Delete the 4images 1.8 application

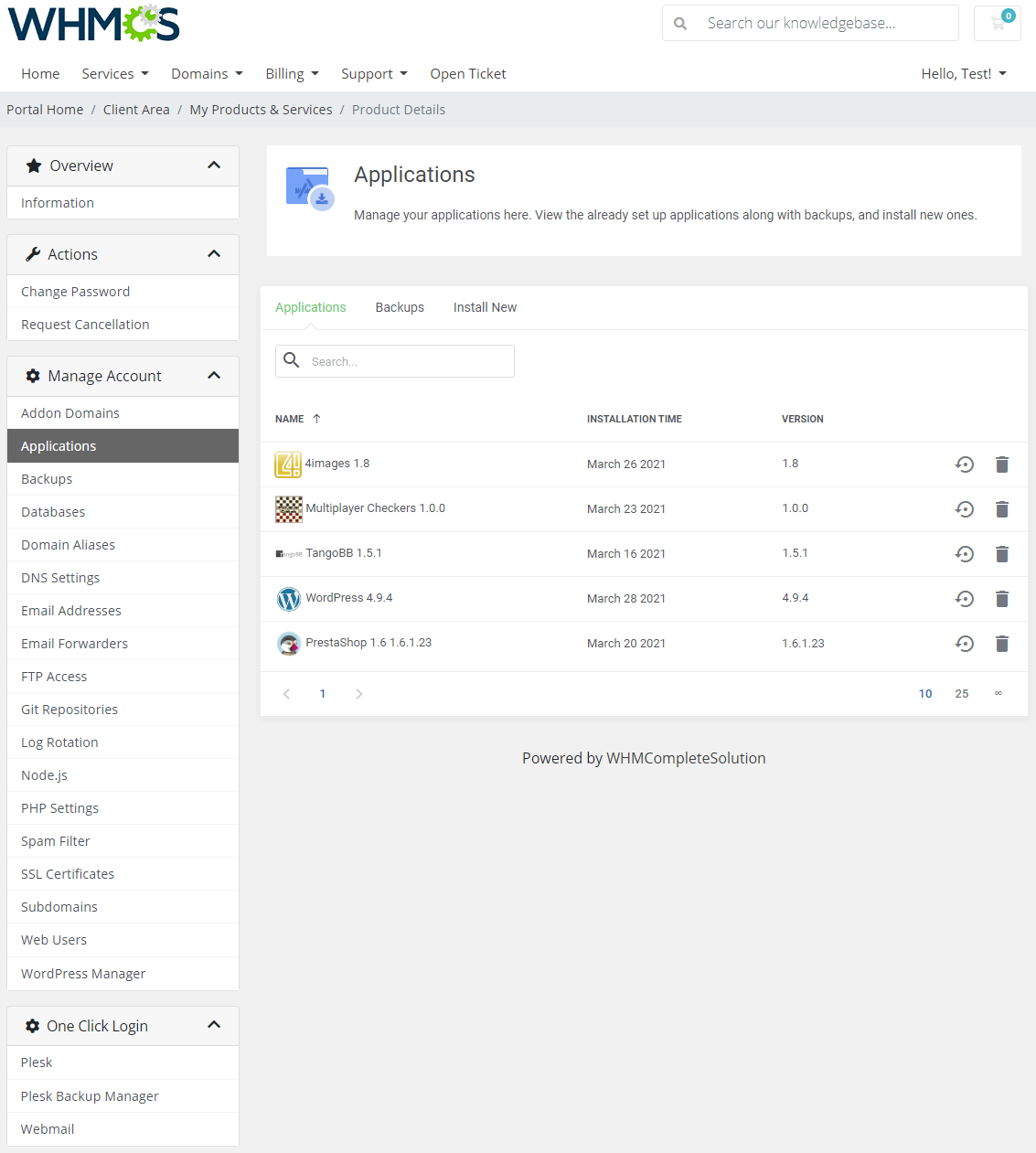(1002, 464)
